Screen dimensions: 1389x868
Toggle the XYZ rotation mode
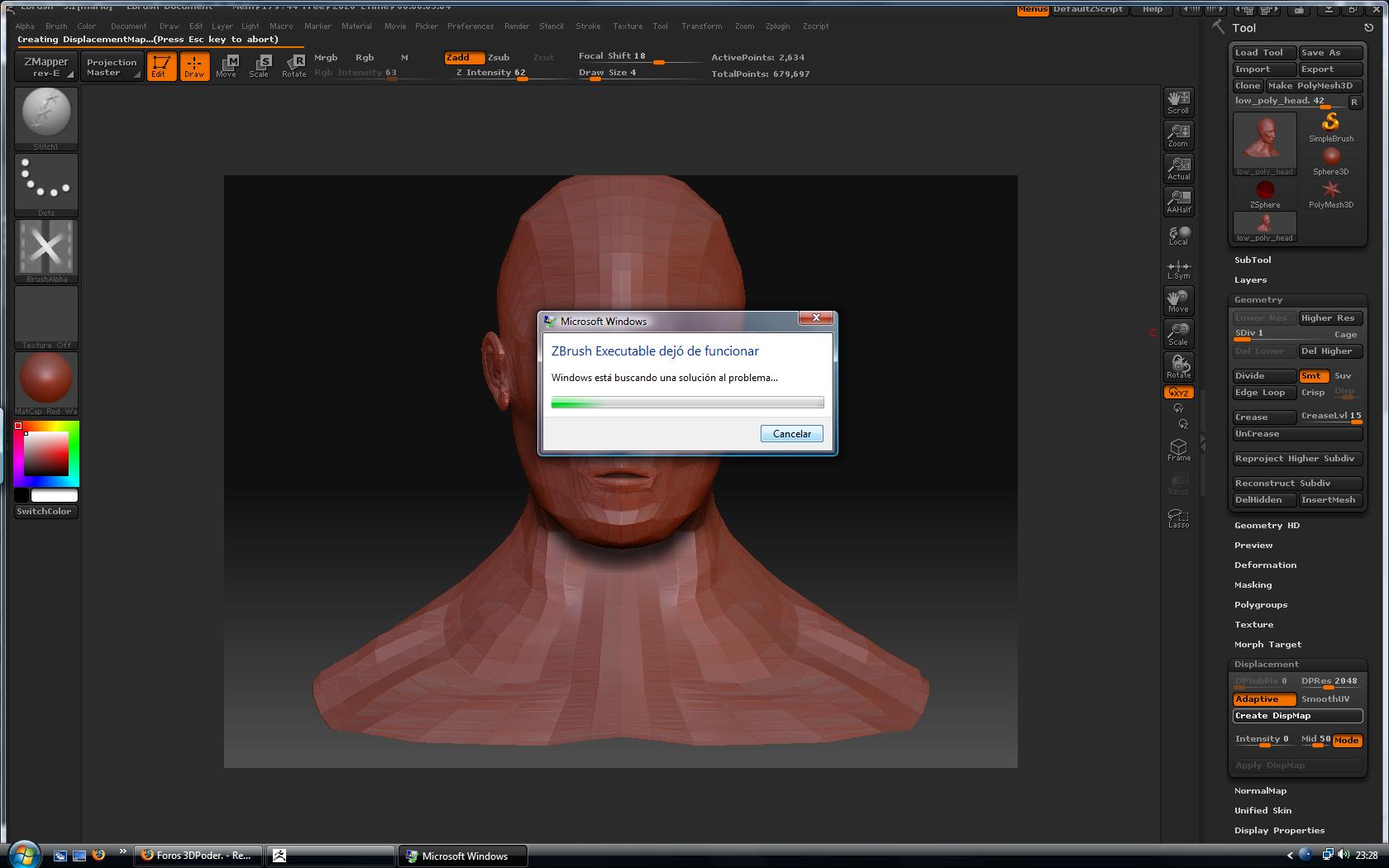(1178, 393)
